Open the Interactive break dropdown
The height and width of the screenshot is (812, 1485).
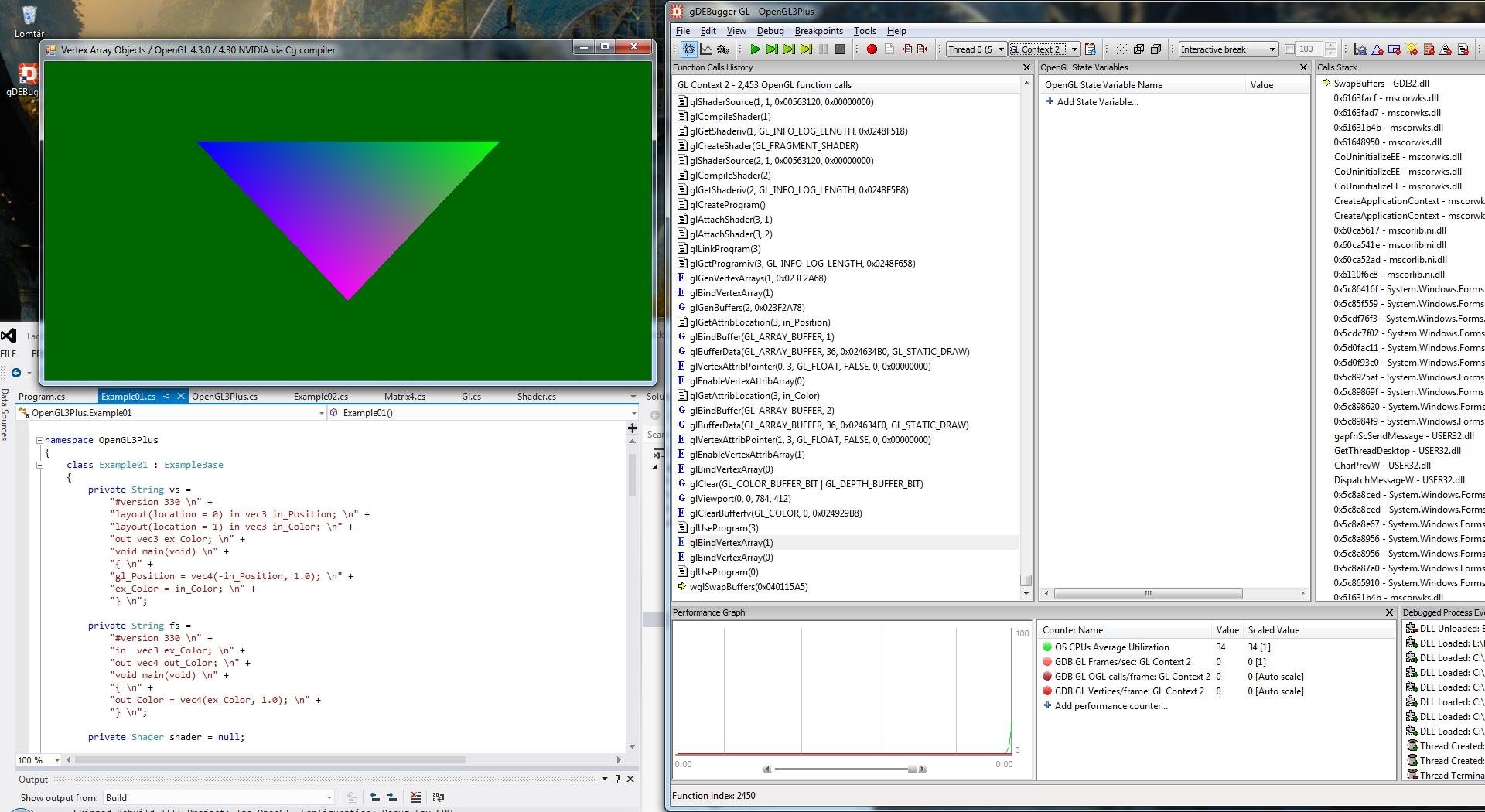coord(1272,49)
